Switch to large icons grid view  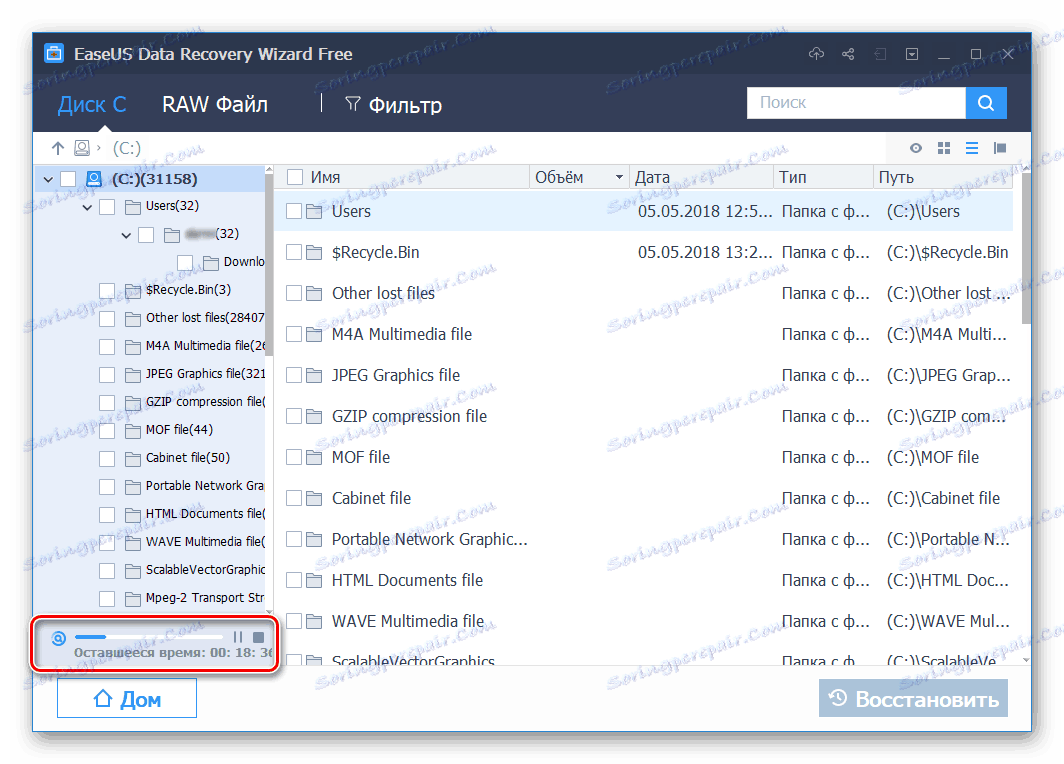[944, 148]
